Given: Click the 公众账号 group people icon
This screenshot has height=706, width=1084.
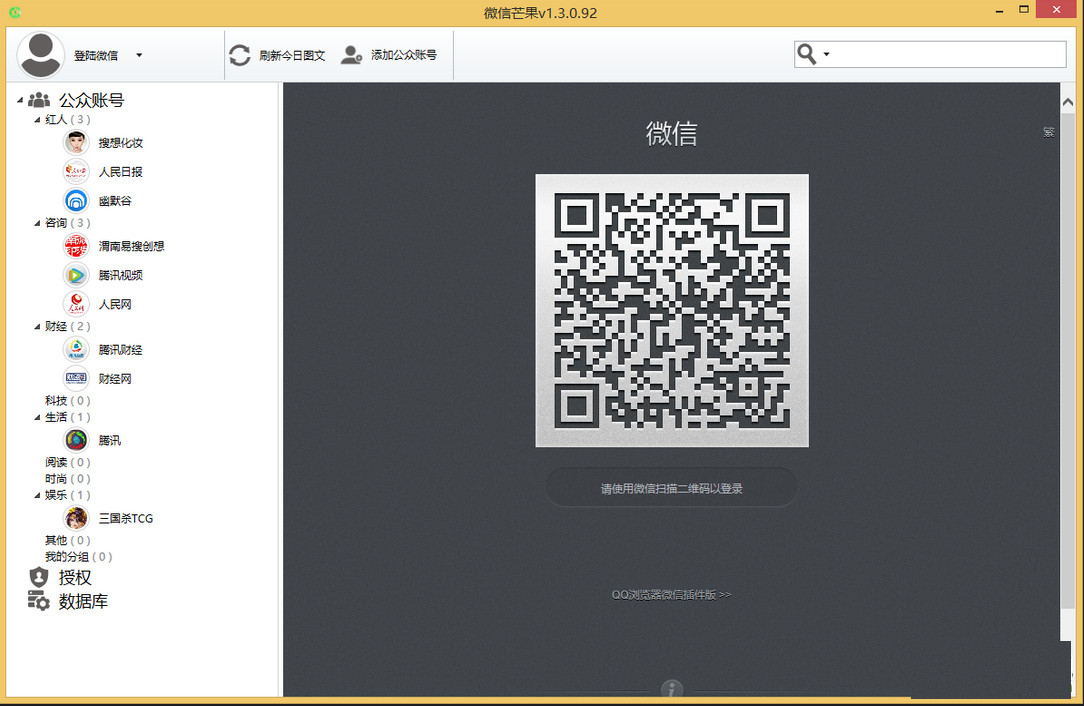Looking at the screenshot, I should coord(39,100).
